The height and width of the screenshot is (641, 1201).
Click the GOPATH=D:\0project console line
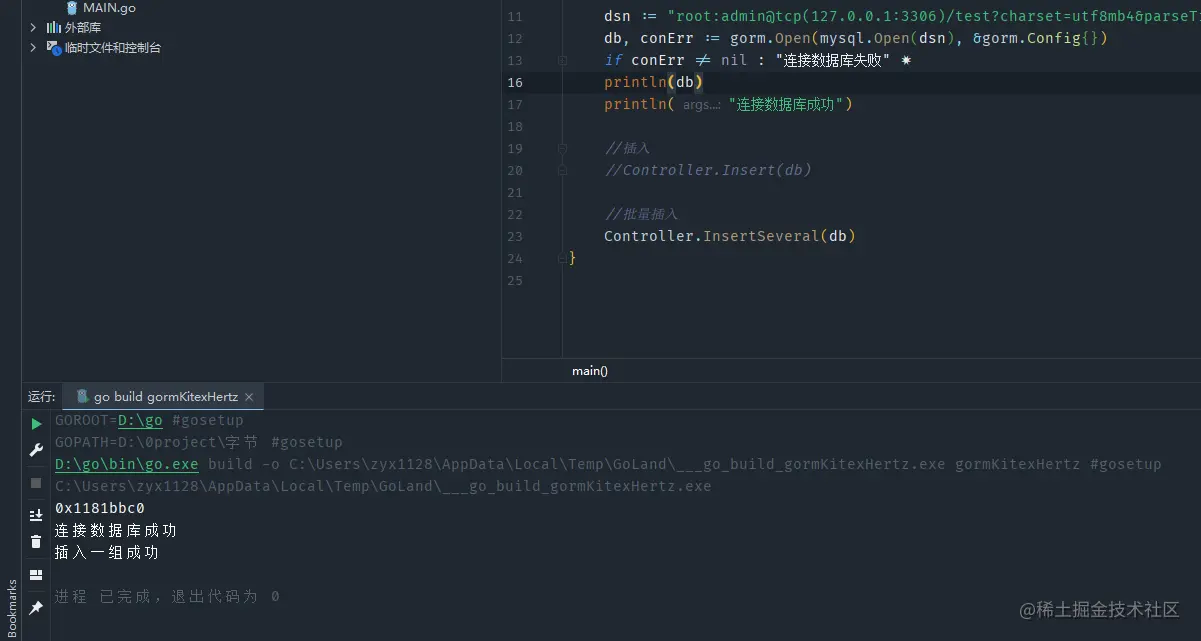click(x=199, y=442)
